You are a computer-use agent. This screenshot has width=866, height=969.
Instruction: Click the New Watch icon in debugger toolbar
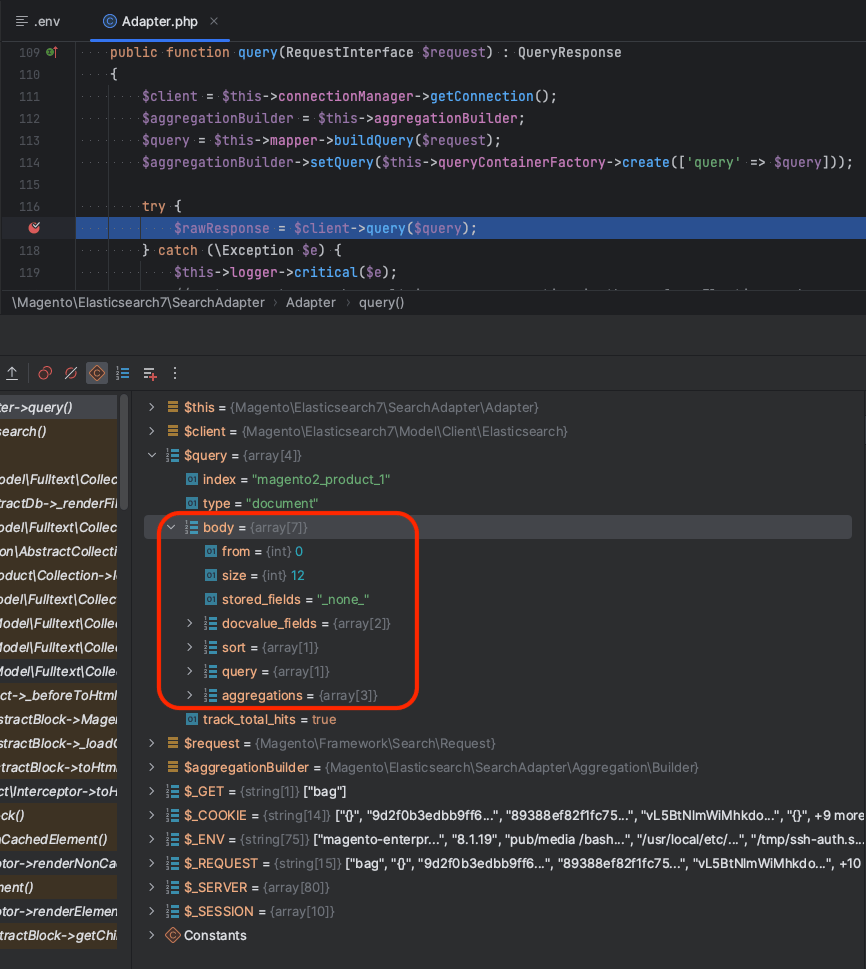click(148, 372)
